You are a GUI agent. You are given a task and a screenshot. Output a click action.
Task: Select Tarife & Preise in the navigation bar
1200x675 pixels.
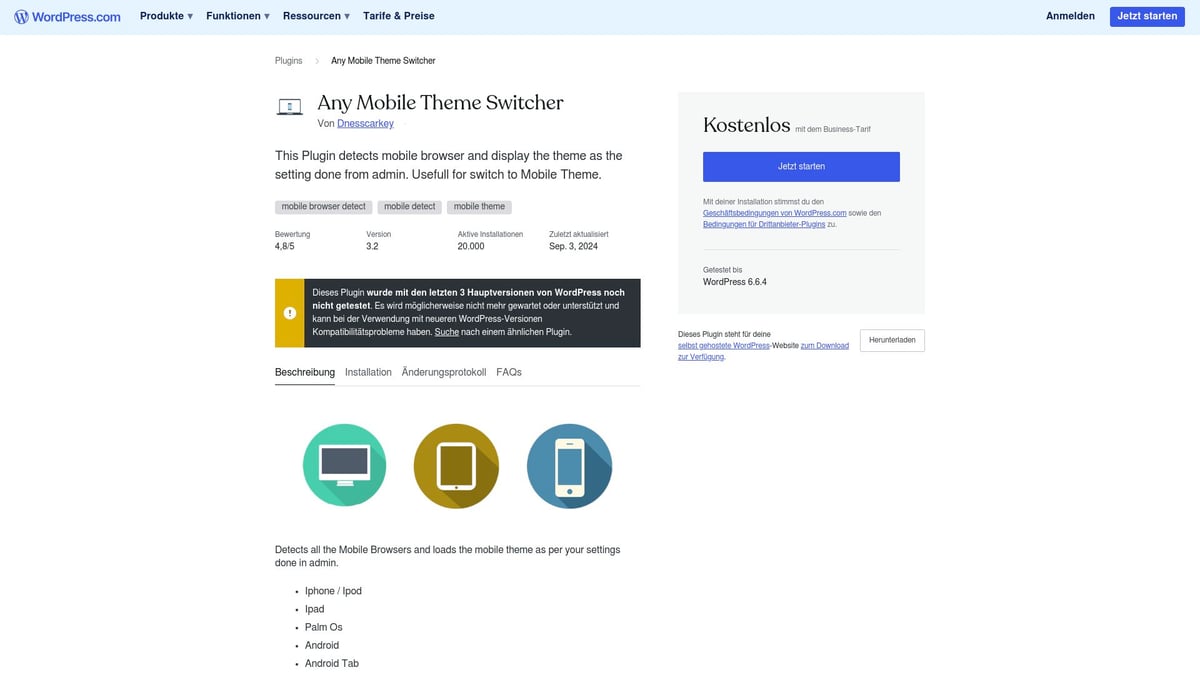coord(398,15)
